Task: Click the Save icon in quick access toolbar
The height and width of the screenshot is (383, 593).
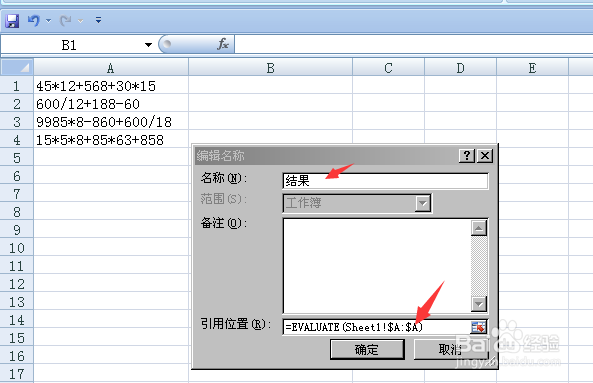Action: [x=12, y=21]
